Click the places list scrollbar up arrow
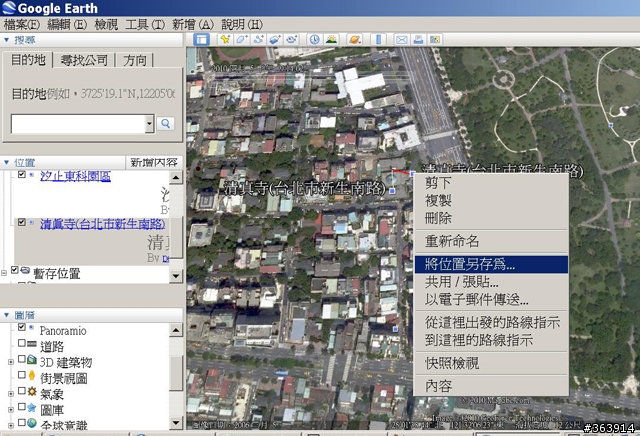Viewport: 640px width, 436px height. pos(176,177)
